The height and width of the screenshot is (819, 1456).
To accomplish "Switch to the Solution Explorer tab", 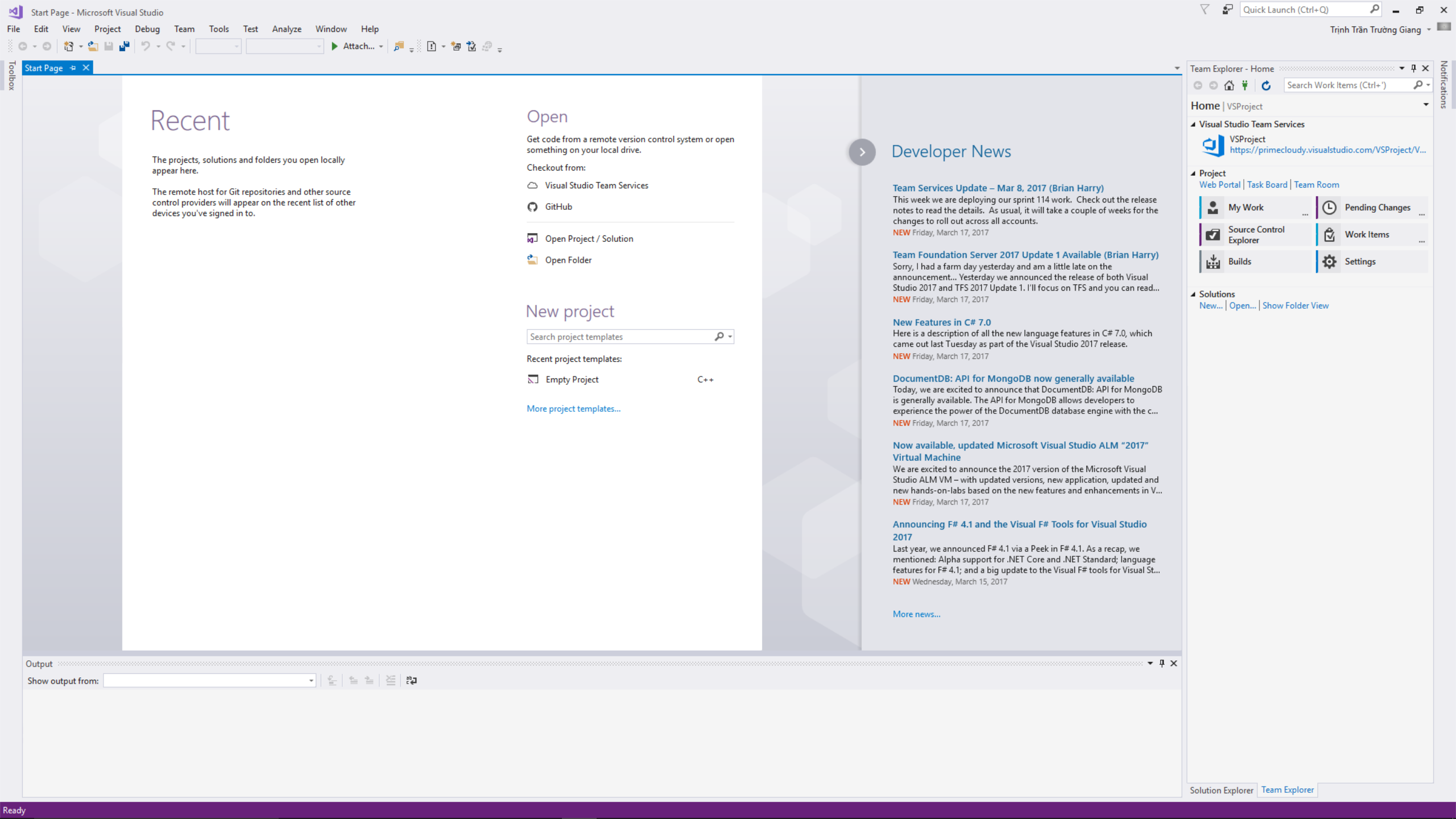I will tap(1221, 790).
